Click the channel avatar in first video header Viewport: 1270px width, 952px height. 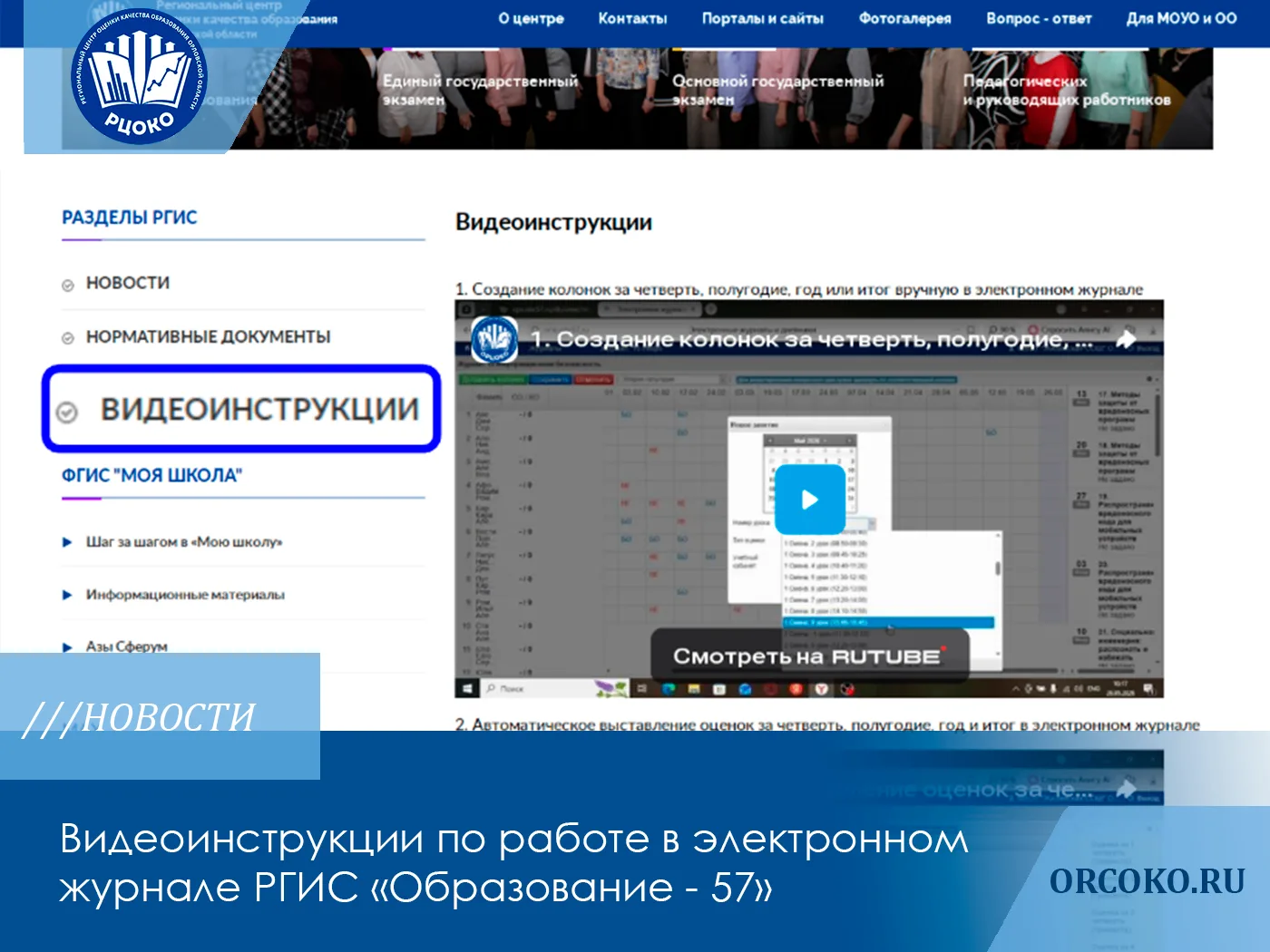[x=494, y=341]
